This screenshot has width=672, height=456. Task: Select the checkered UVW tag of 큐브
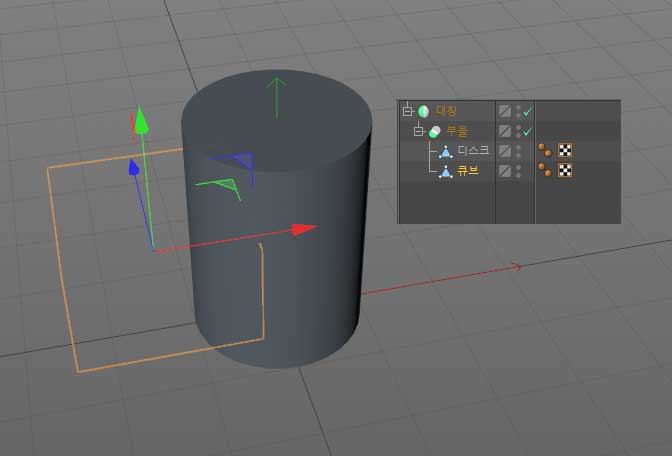pyautogui.click(x=564, y=171)
